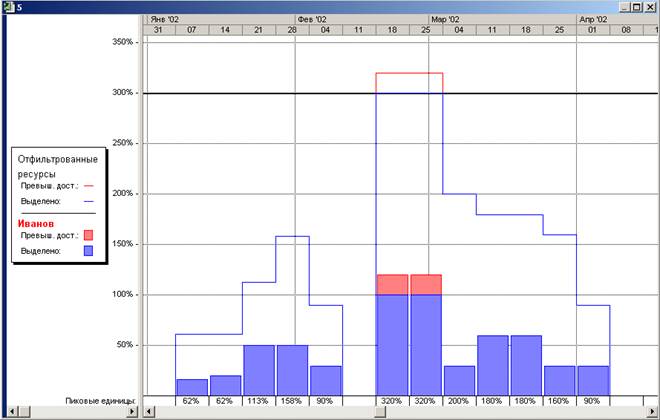Click the week 31 timescale cell
The height and width of the screenshot is (420, 660).
pos(159,30)
